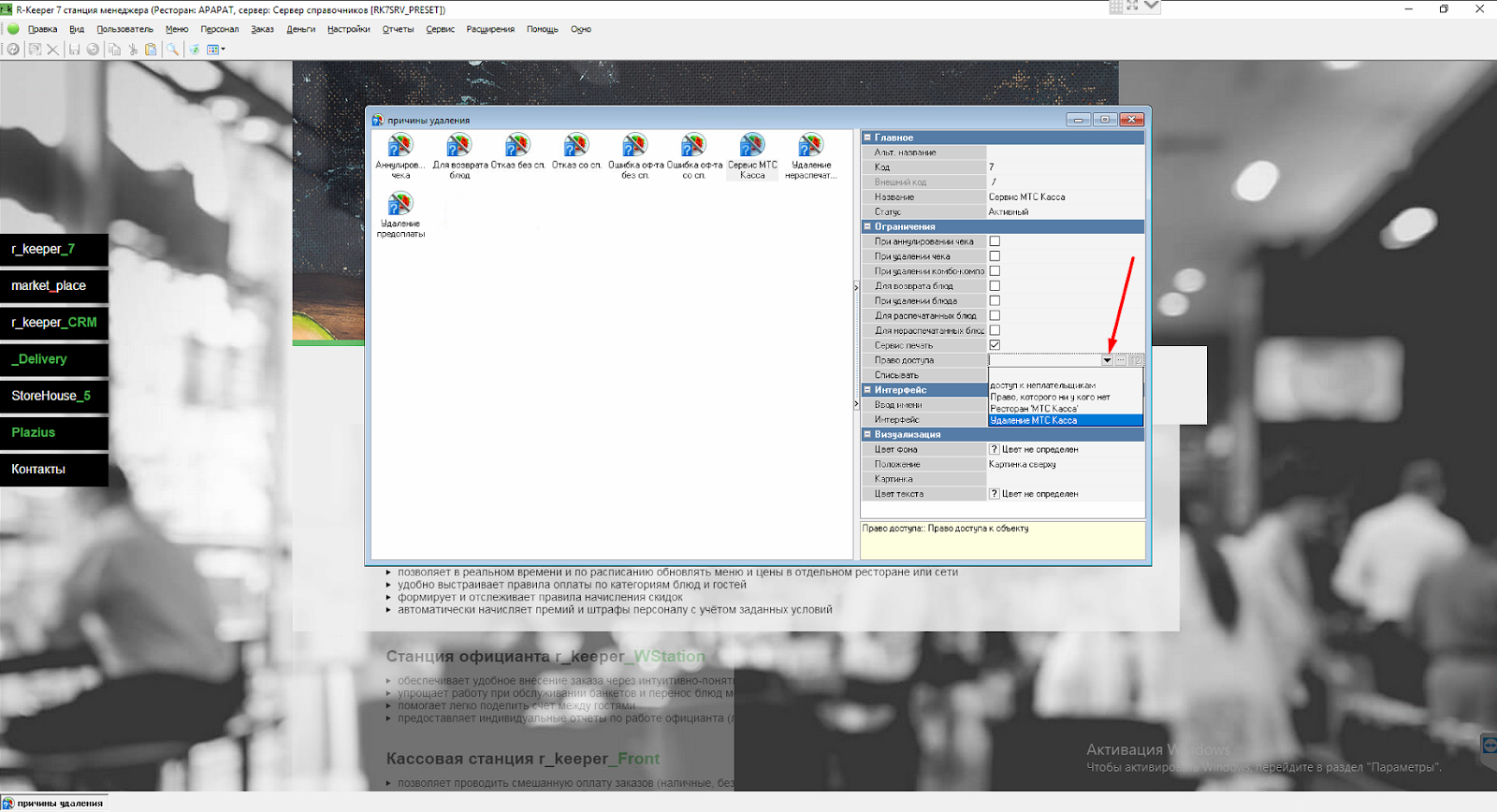Collapse the 'Главное' property section
Viewport: 1497px width, 812px height.
867,138
